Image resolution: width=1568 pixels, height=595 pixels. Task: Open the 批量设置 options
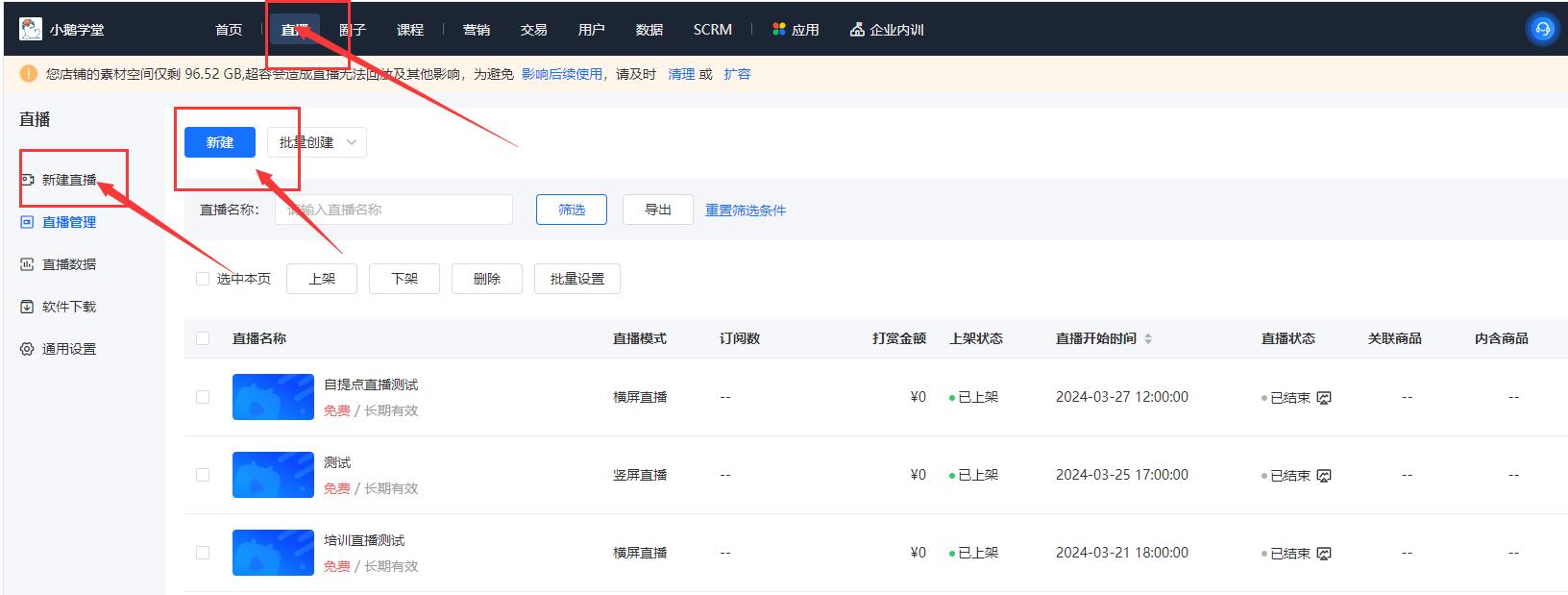pos(576,279)
